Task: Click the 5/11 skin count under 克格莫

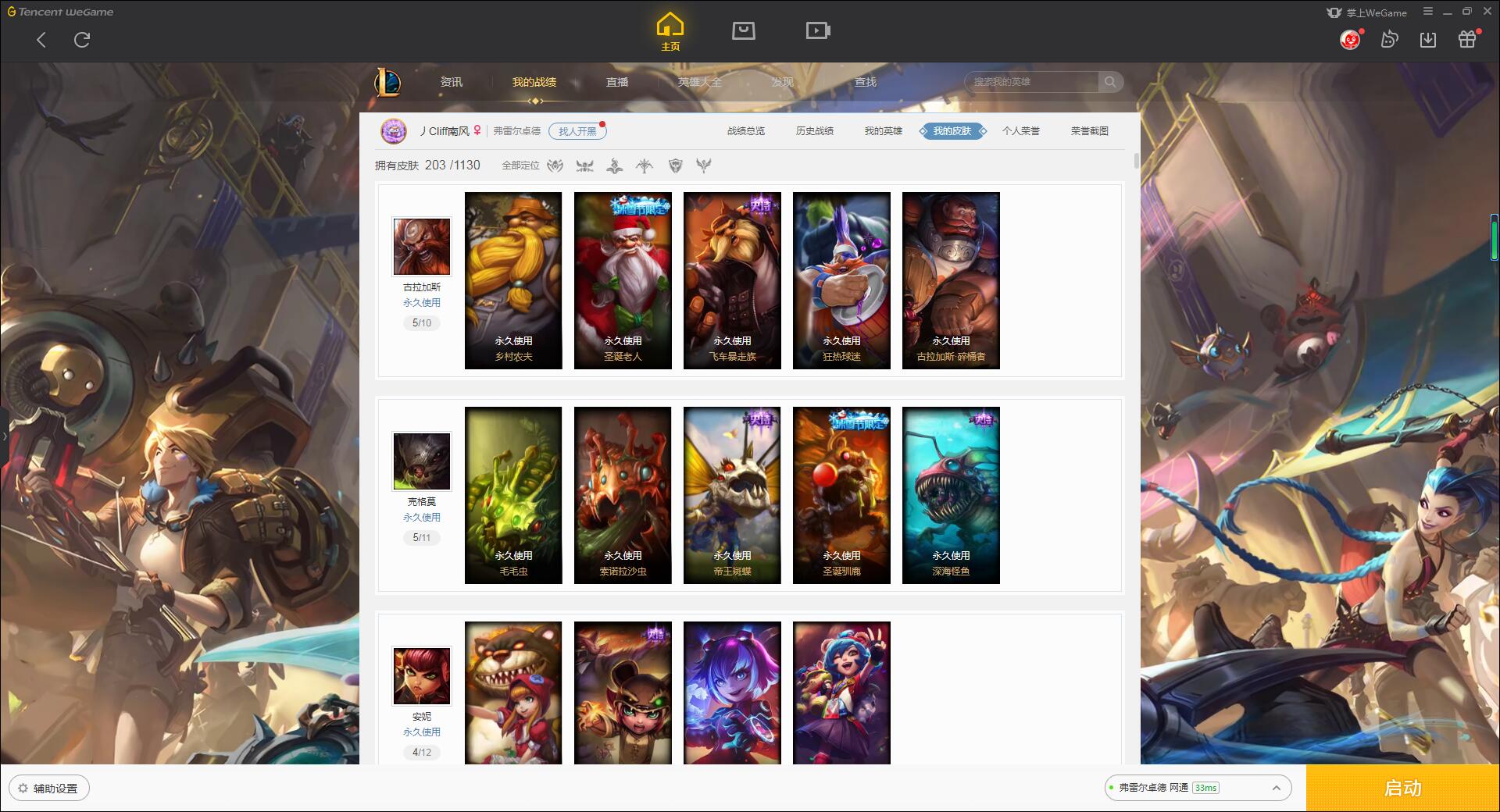Action: coord(422,537)
